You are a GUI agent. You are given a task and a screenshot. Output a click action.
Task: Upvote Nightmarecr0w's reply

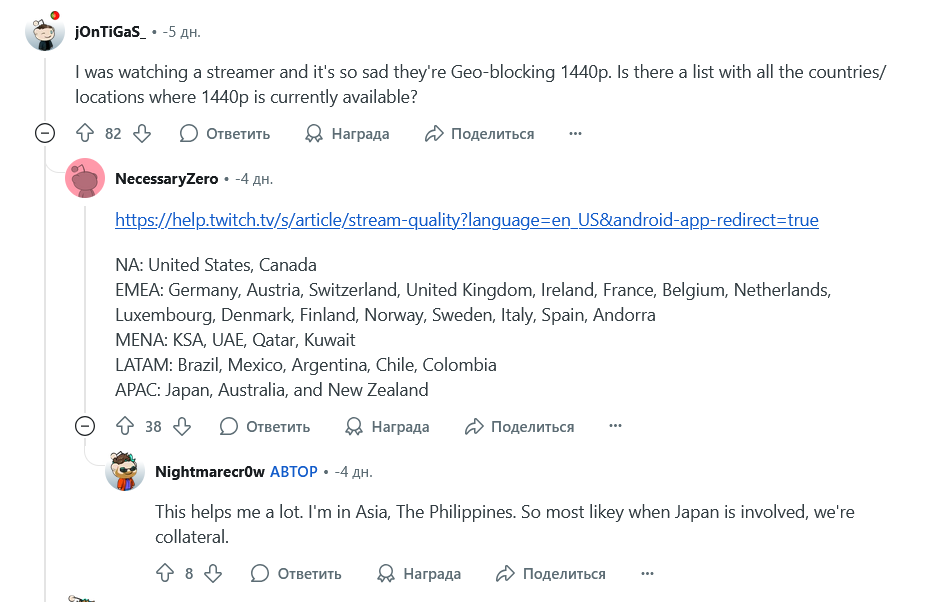[165, 573]
